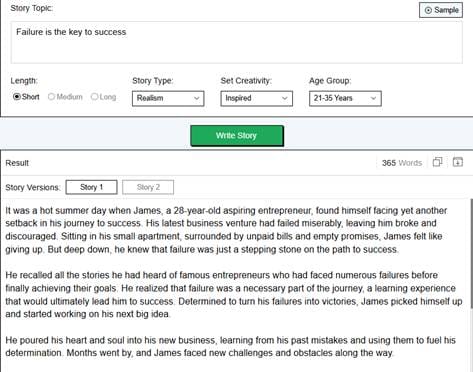The width and height of the screenshot is (473, 372).
Task: Click the download result icon
Action: [x=458, y=162]
